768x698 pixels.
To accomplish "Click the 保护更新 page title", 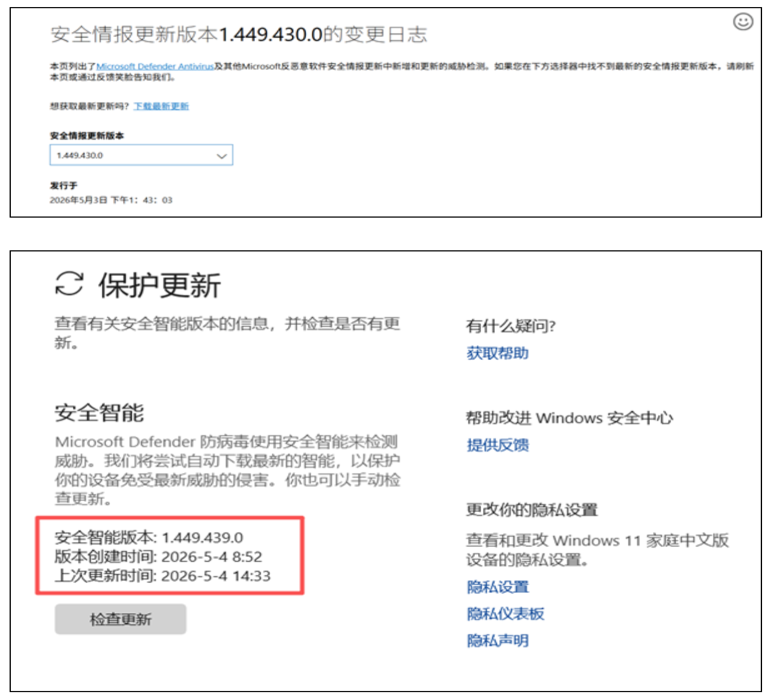I will 160,285.
